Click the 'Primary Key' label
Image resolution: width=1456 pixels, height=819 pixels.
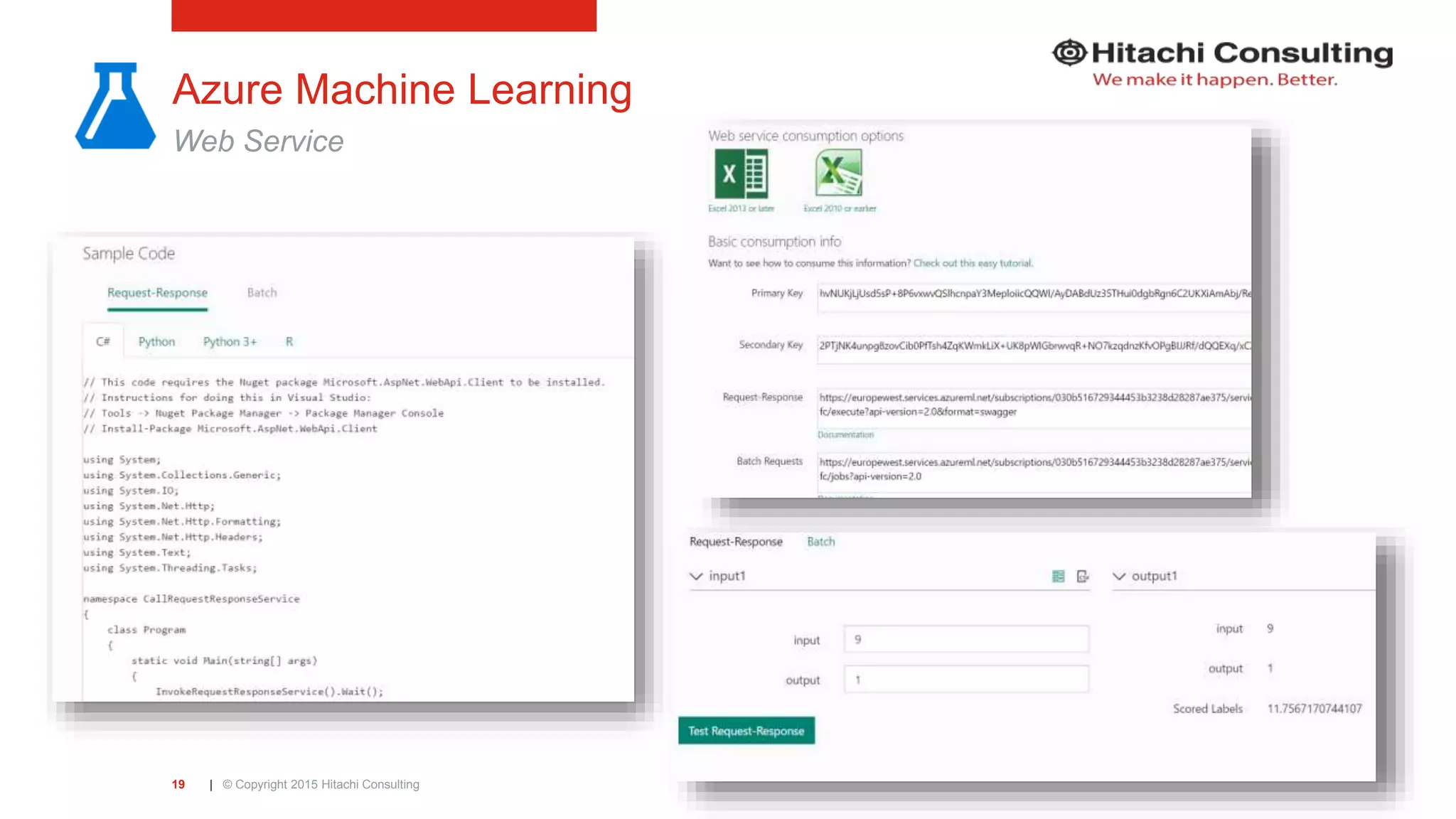(777, 293)
